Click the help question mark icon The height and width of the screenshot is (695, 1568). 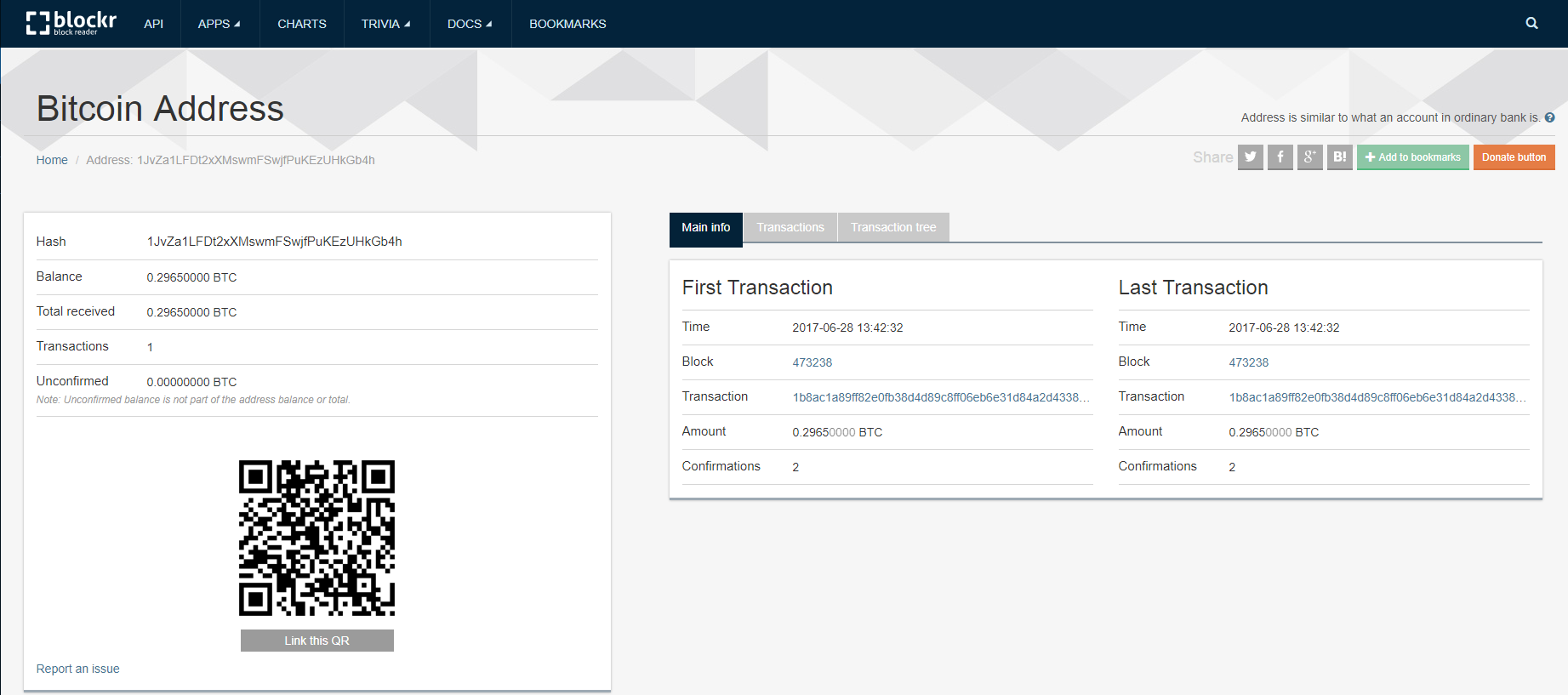point(1549,117)
